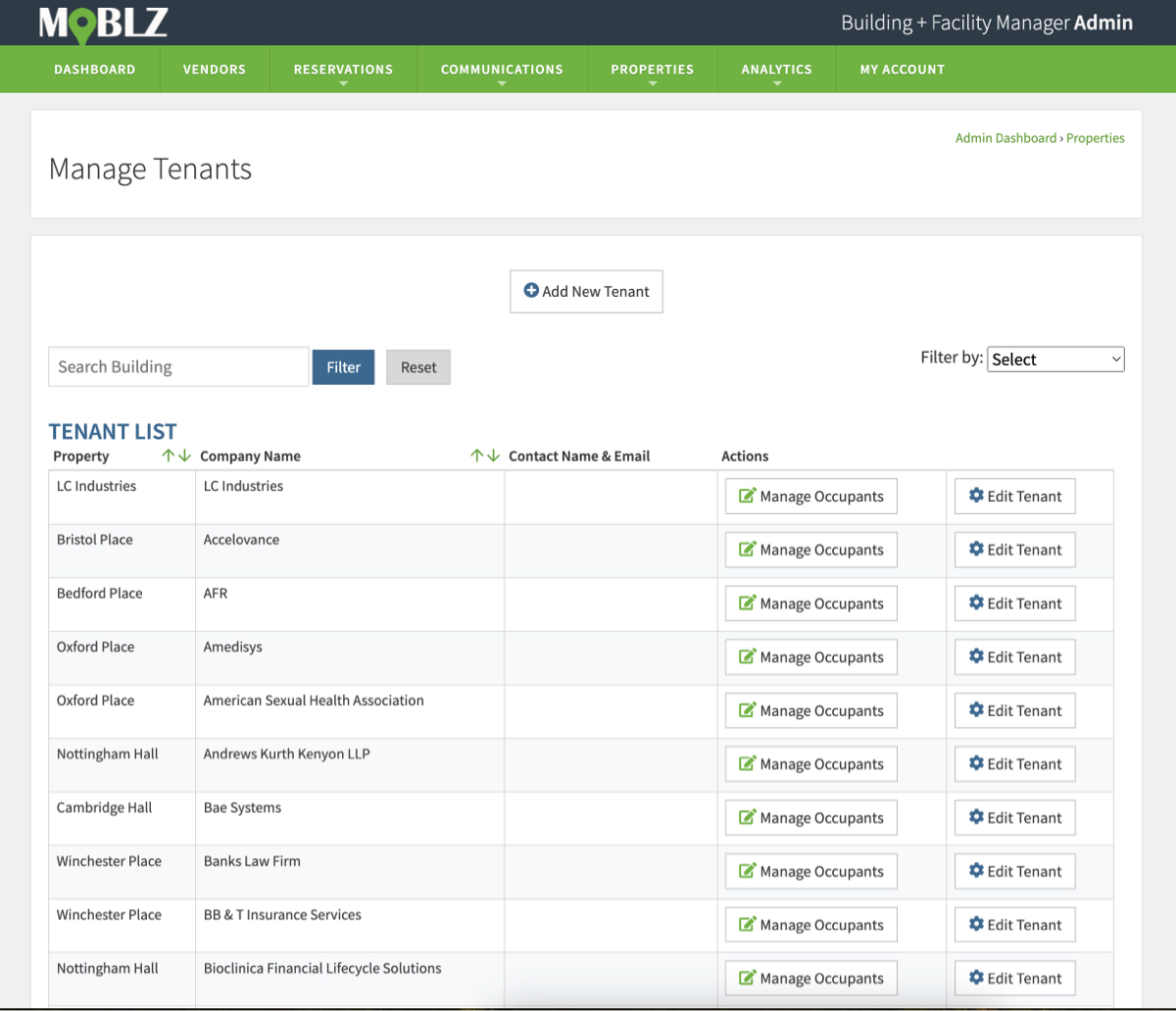This screenshot has width=1176, height=1011.
Task: Open My Account in the navigation bar
Action: tap(903, 70)
